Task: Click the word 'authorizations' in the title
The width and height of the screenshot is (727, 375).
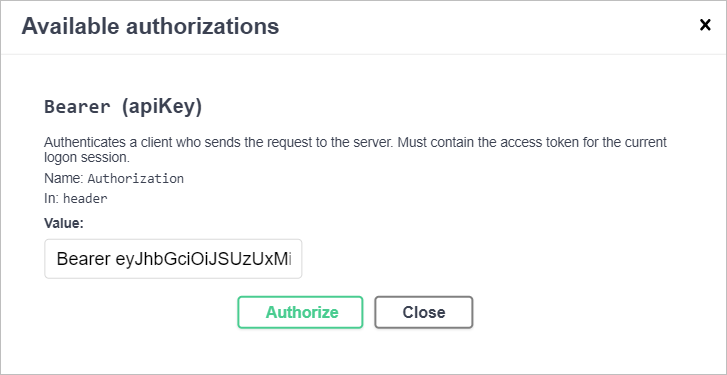Action: pos(203,26)
